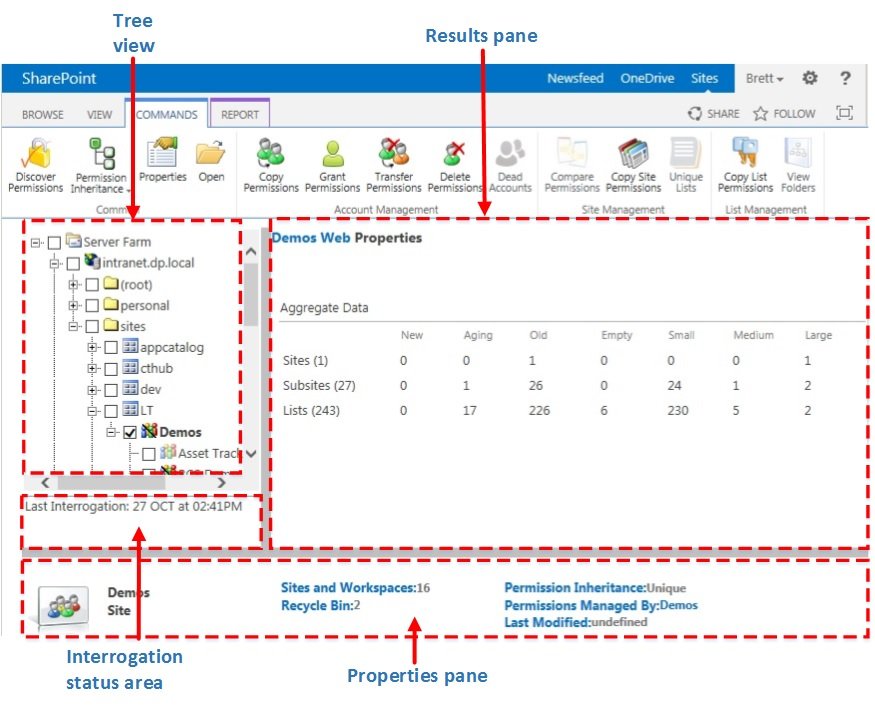The image size is (875, 706).
Task: Collapse the sites node
Action: [73, 326]
